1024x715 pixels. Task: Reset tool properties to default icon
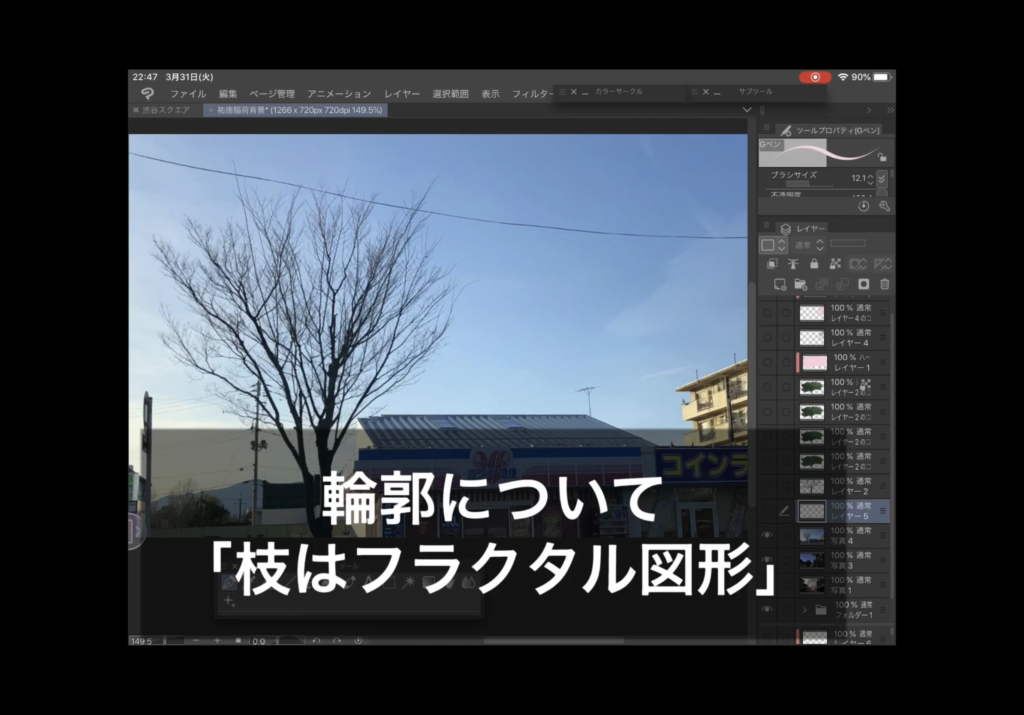tap(863, 206)
